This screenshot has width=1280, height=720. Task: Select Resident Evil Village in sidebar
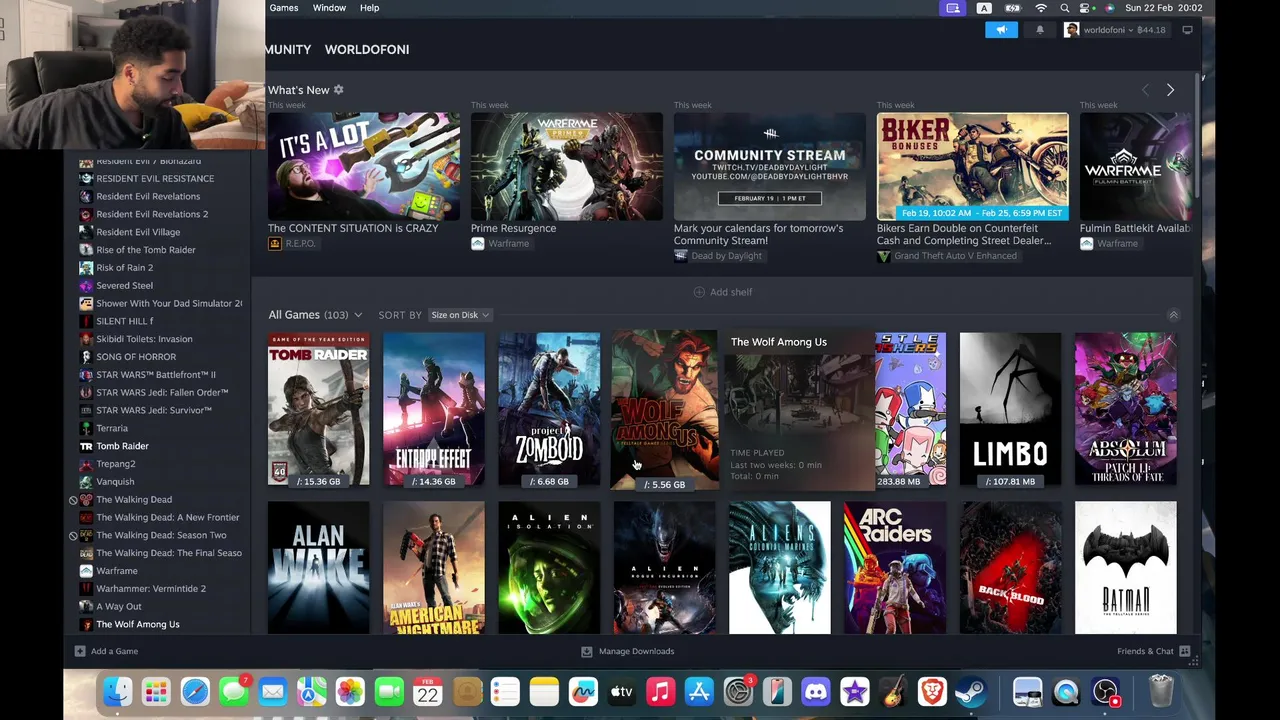(x=138, y=232)
